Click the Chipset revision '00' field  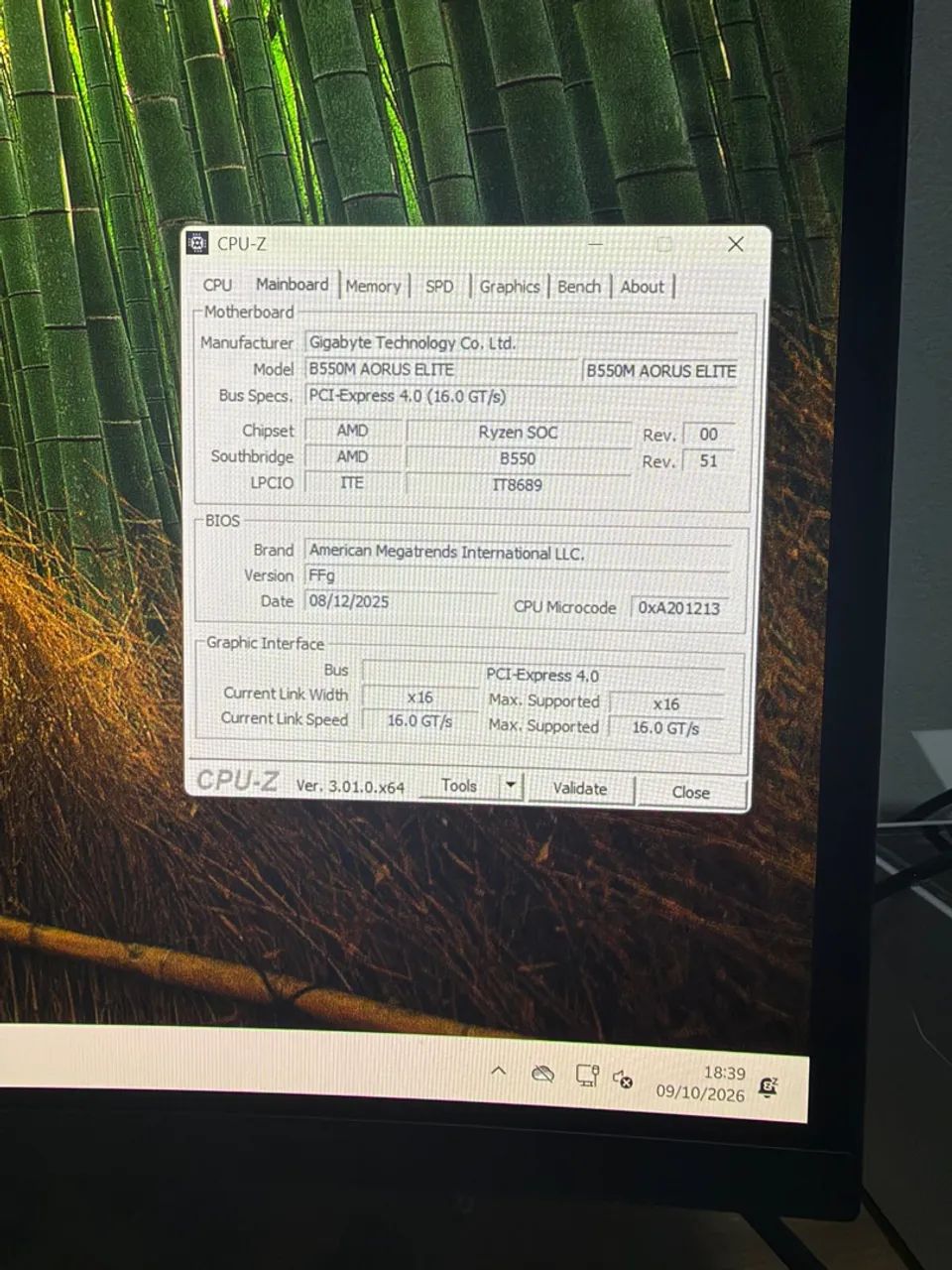coord(708,435)
